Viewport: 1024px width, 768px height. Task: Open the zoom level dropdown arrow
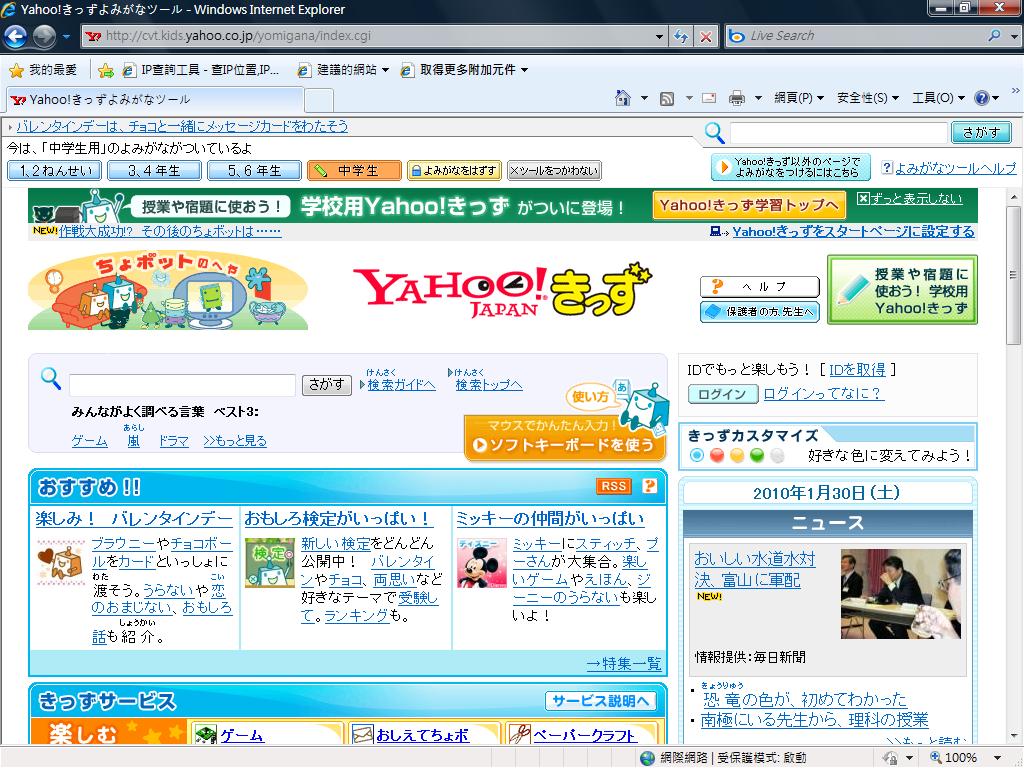[997, 758]
